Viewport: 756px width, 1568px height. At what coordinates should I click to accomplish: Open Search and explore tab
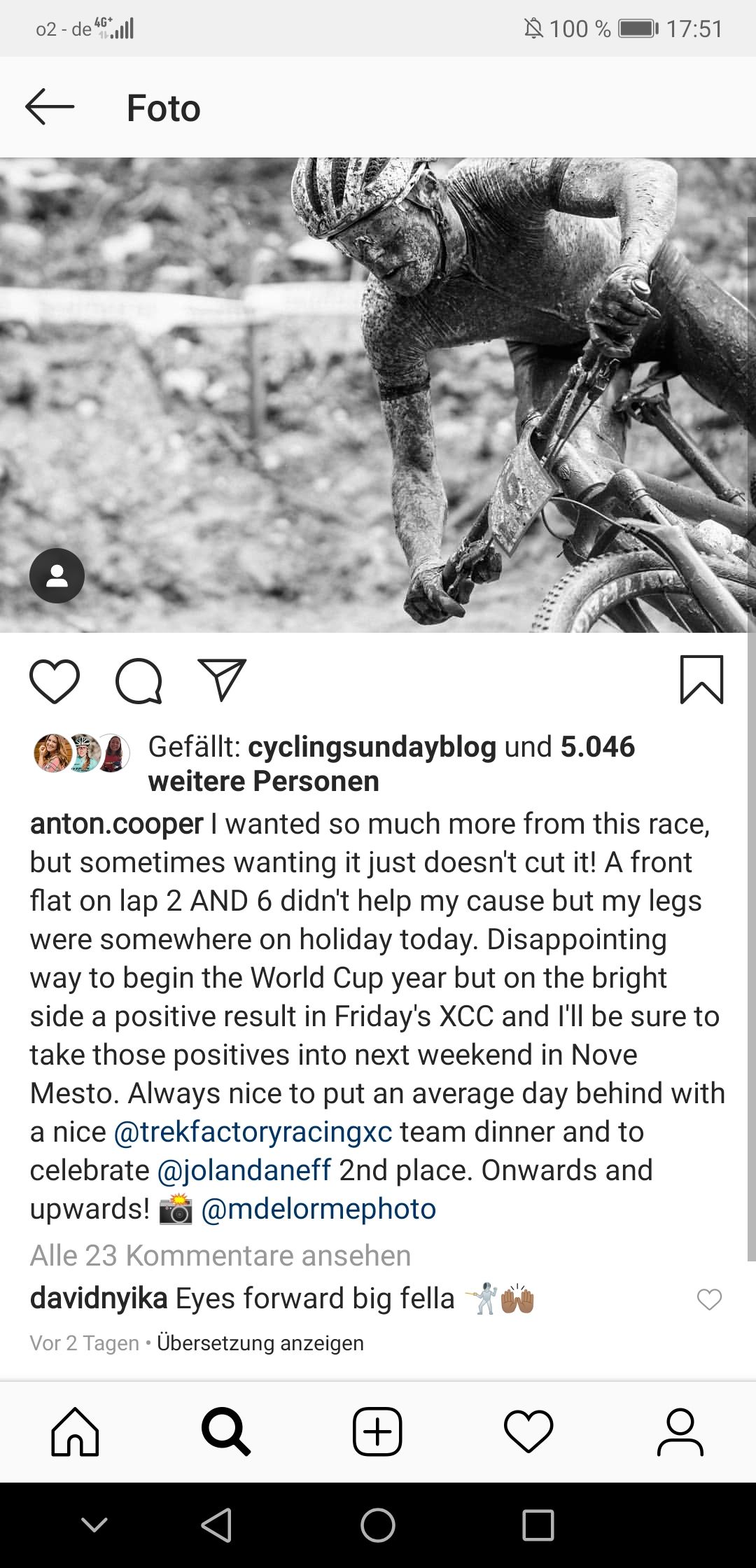(x=225, y=1432)
